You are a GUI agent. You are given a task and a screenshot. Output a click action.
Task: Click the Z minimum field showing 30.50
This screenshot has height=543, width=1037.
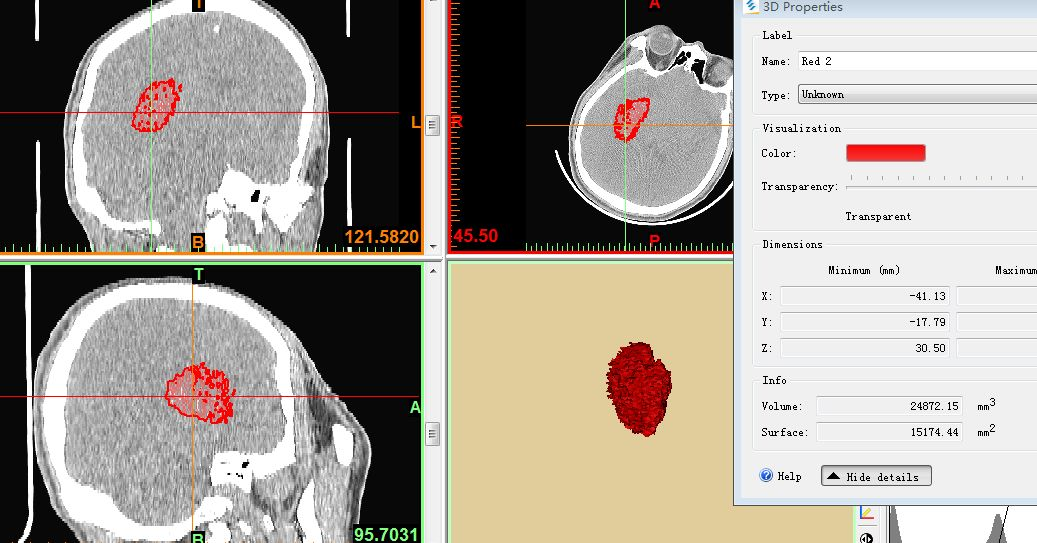tap(863, 348)
